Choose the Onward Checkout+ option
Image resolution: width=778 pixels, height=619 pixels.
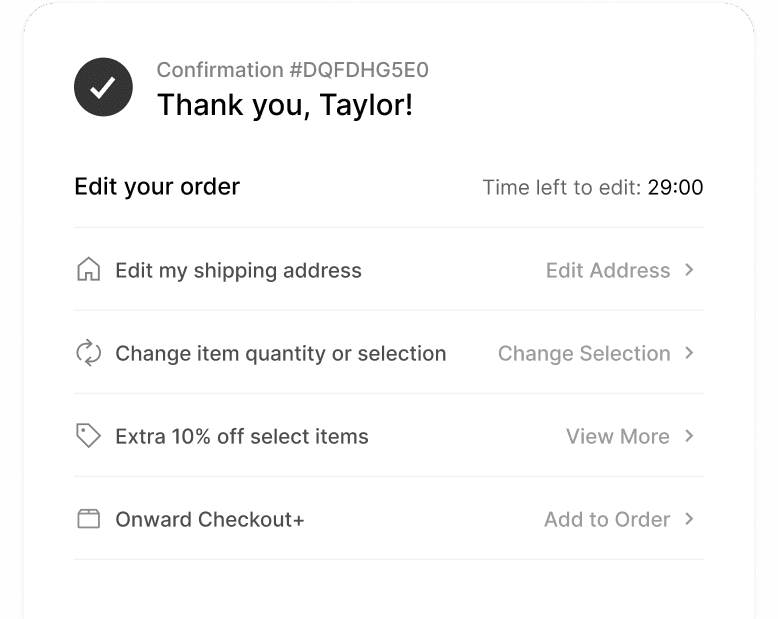click(209, 519)
